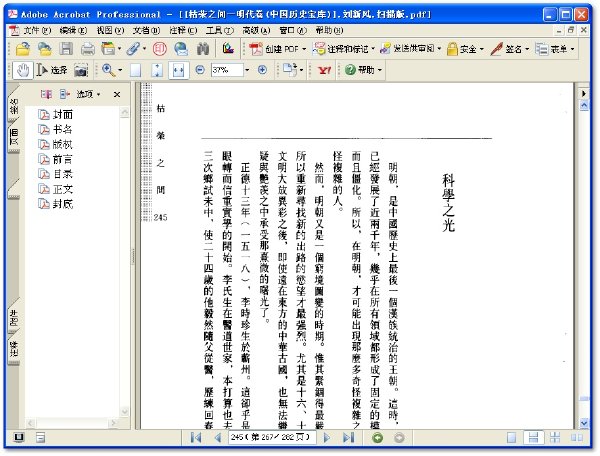Set view to Actual Size page icon
This screenshot has width=600, height=456.
tap(135, 70)
